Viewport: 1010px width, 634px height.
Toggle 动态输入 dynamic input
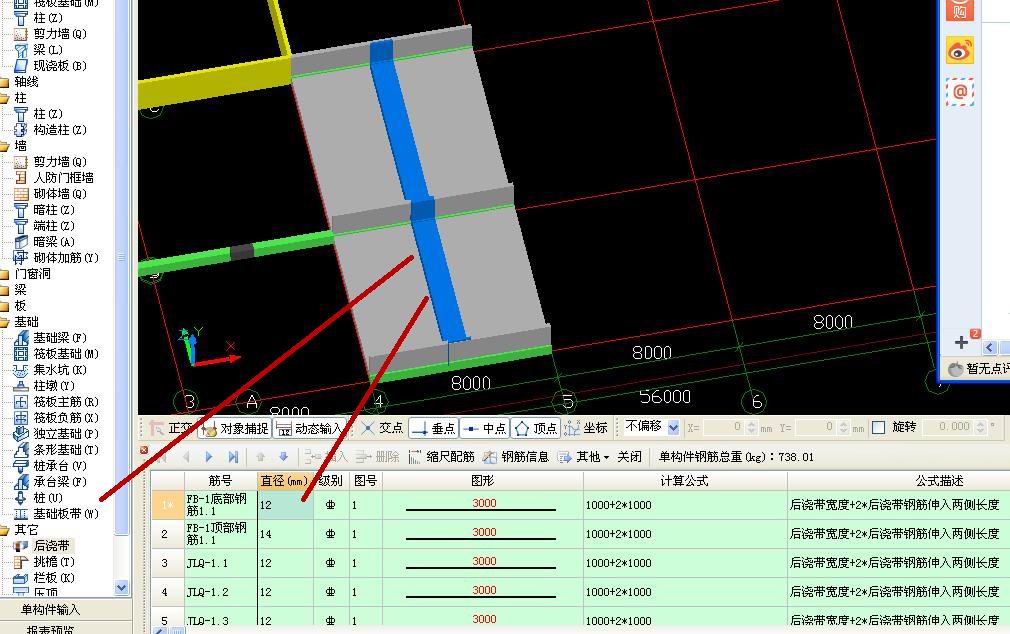[309, 428]
